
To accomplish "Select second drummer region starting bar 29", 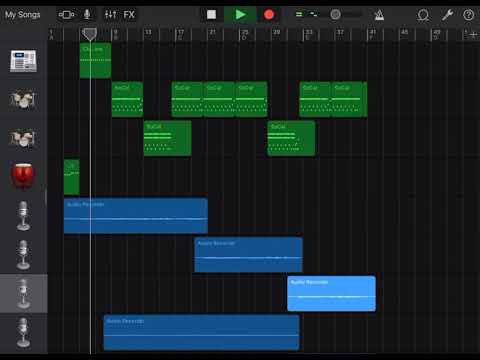I will coord(291,138).
